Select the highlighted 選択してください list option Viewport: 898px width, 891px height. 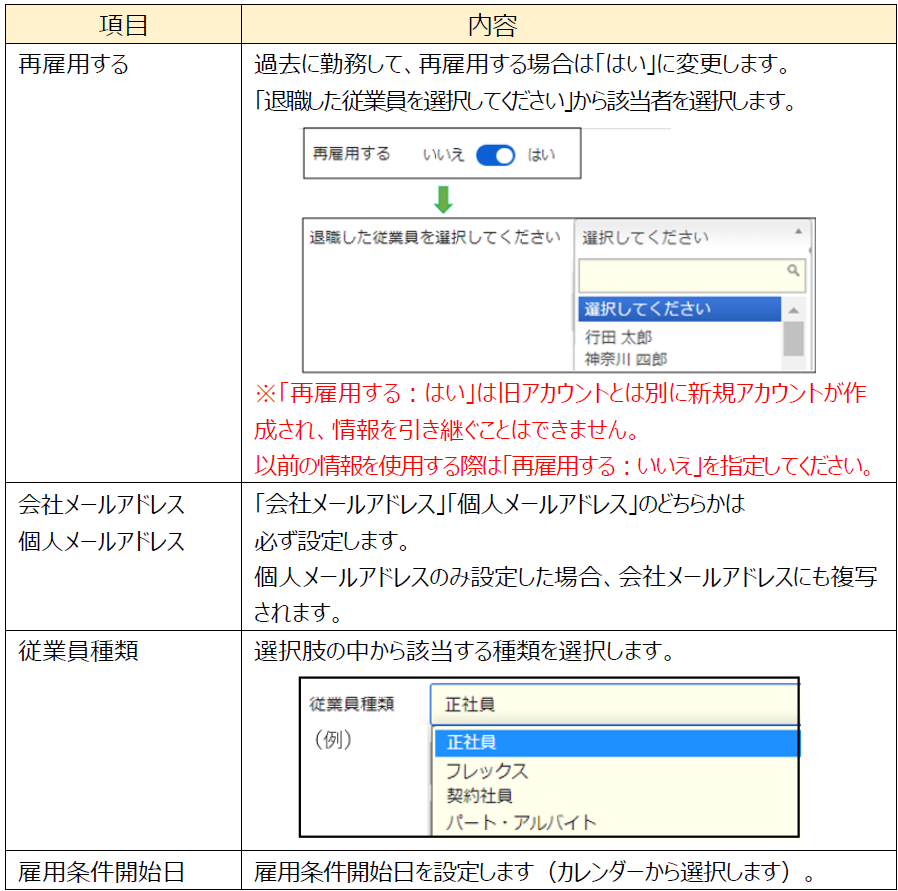tap(679, 309)
